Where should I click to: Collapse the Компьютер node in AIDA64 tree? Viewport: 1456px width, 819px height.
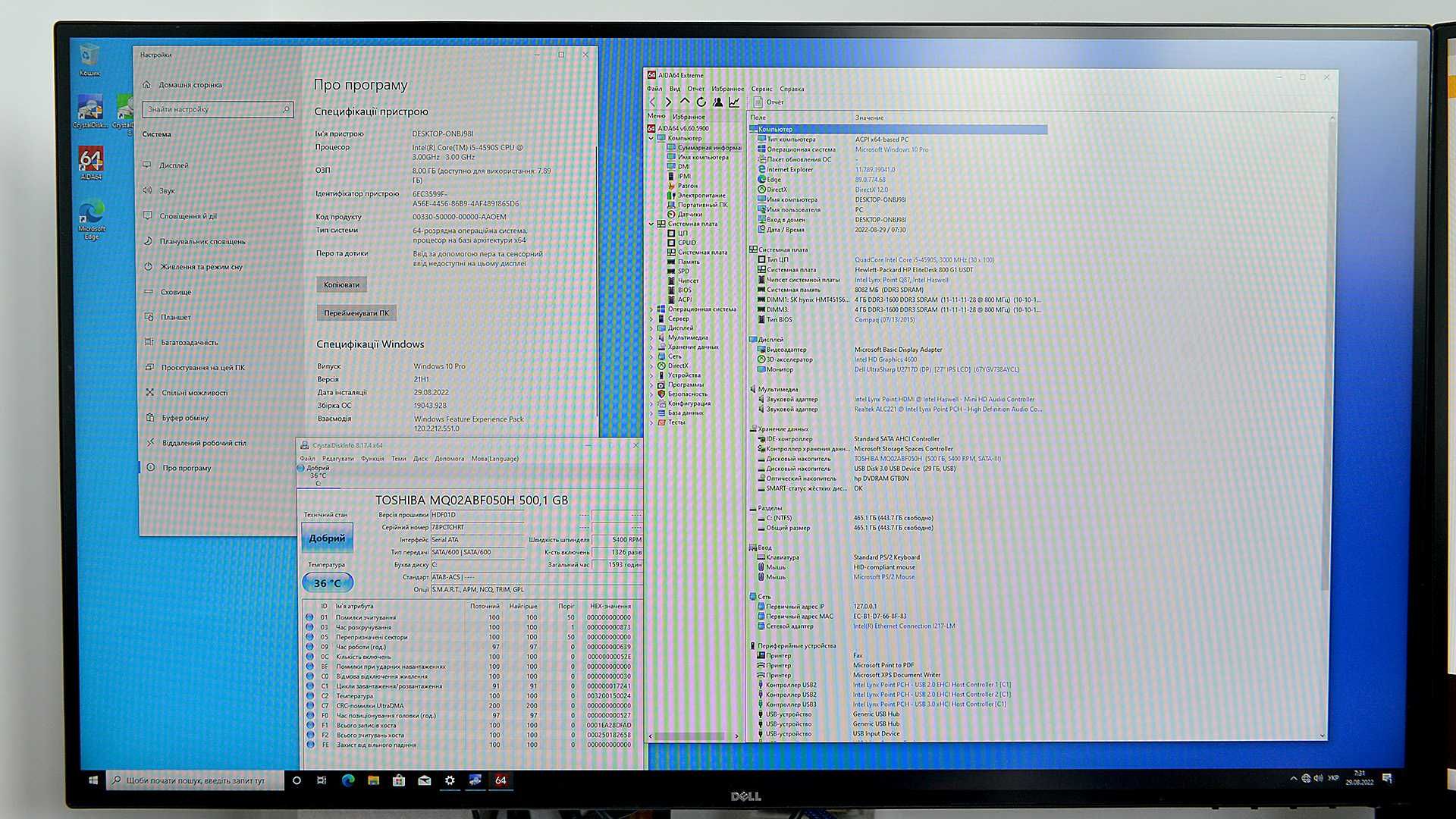pos(651,138)
